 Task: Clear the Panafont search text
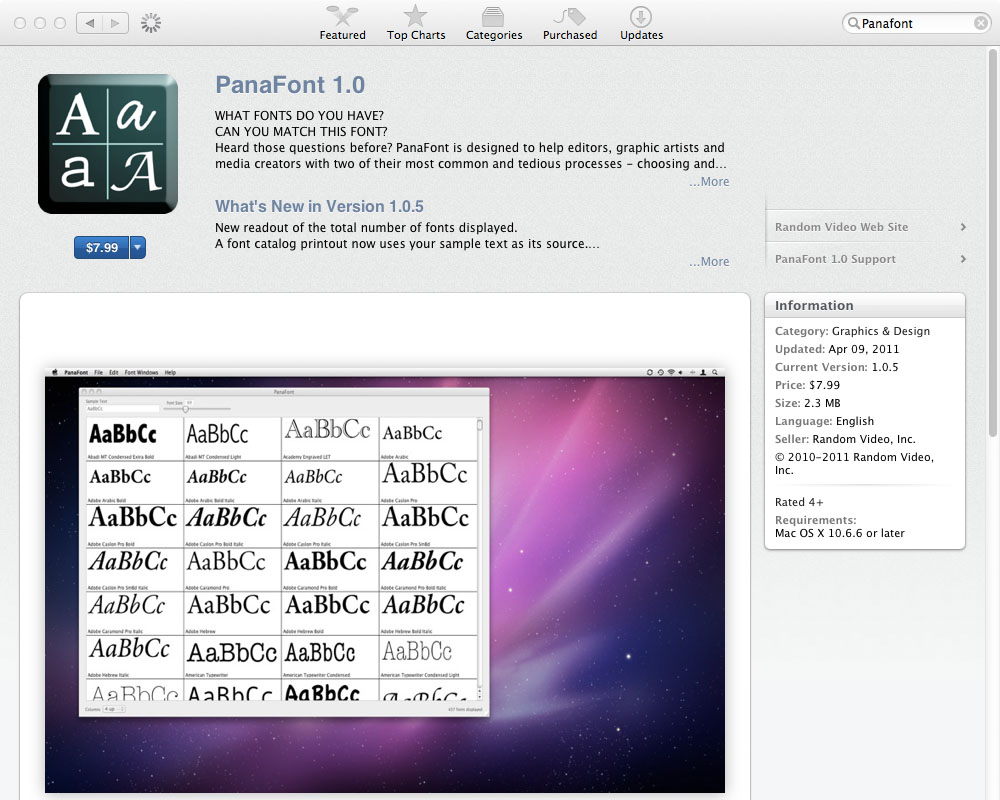pyautogui.click(x=980, y=24)
